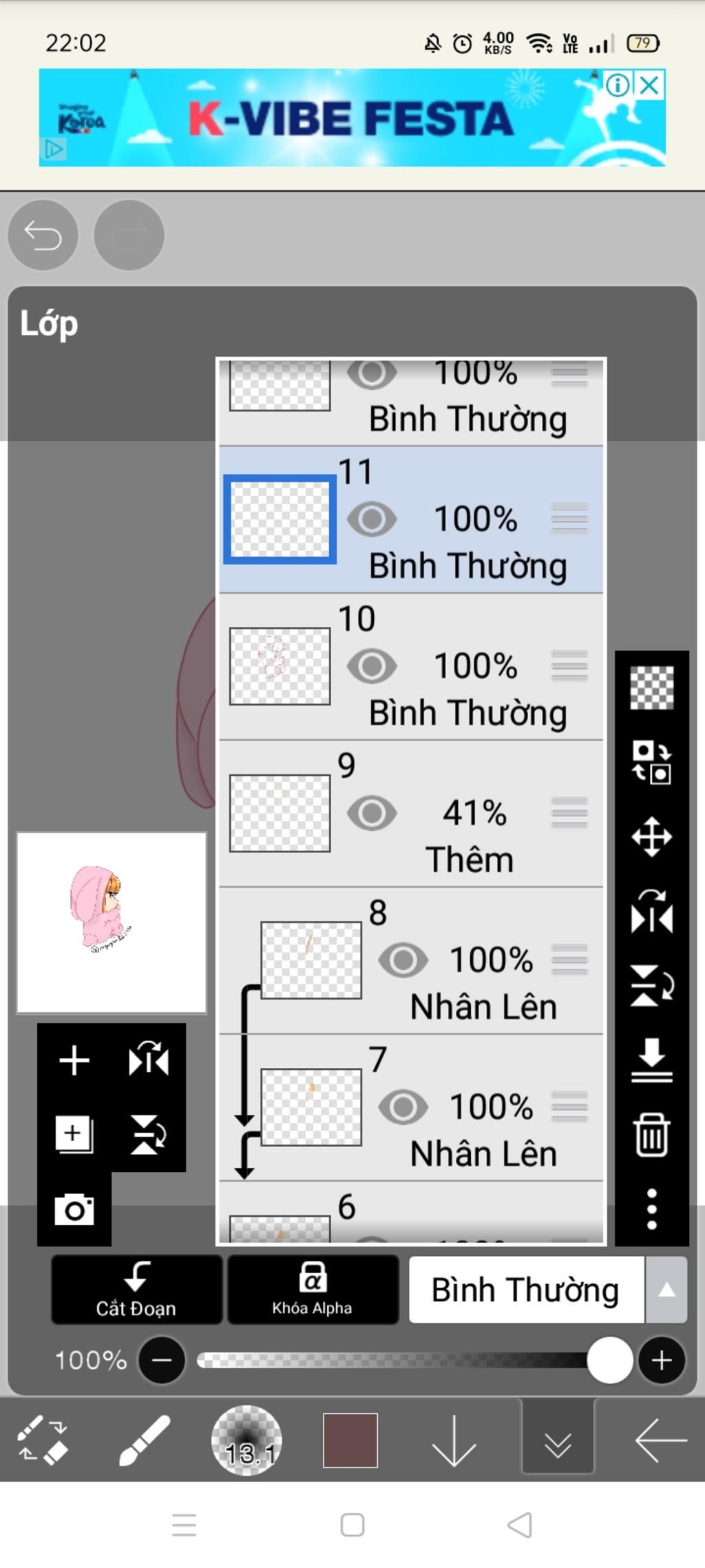The width and height of the screenshot is (705, 1568).
Task: Open the current brush color swatch
Action: [x=350, y=1440]
